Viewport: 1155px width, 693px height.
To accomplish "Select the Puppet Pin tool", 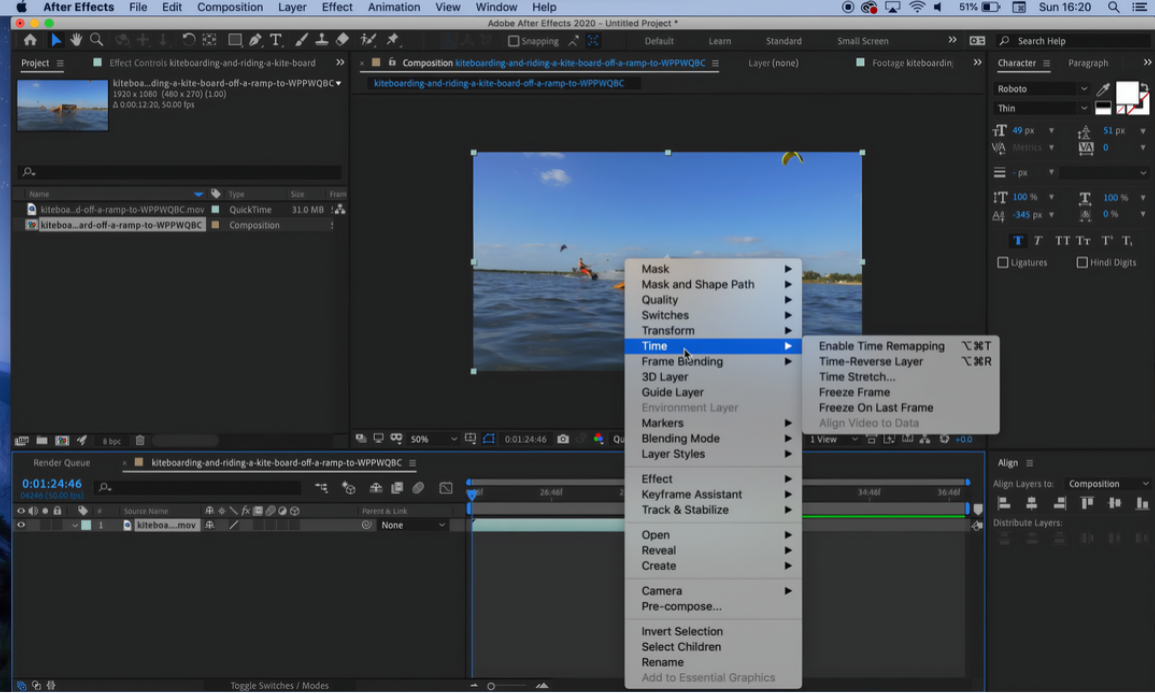I will tap(393, 40).
